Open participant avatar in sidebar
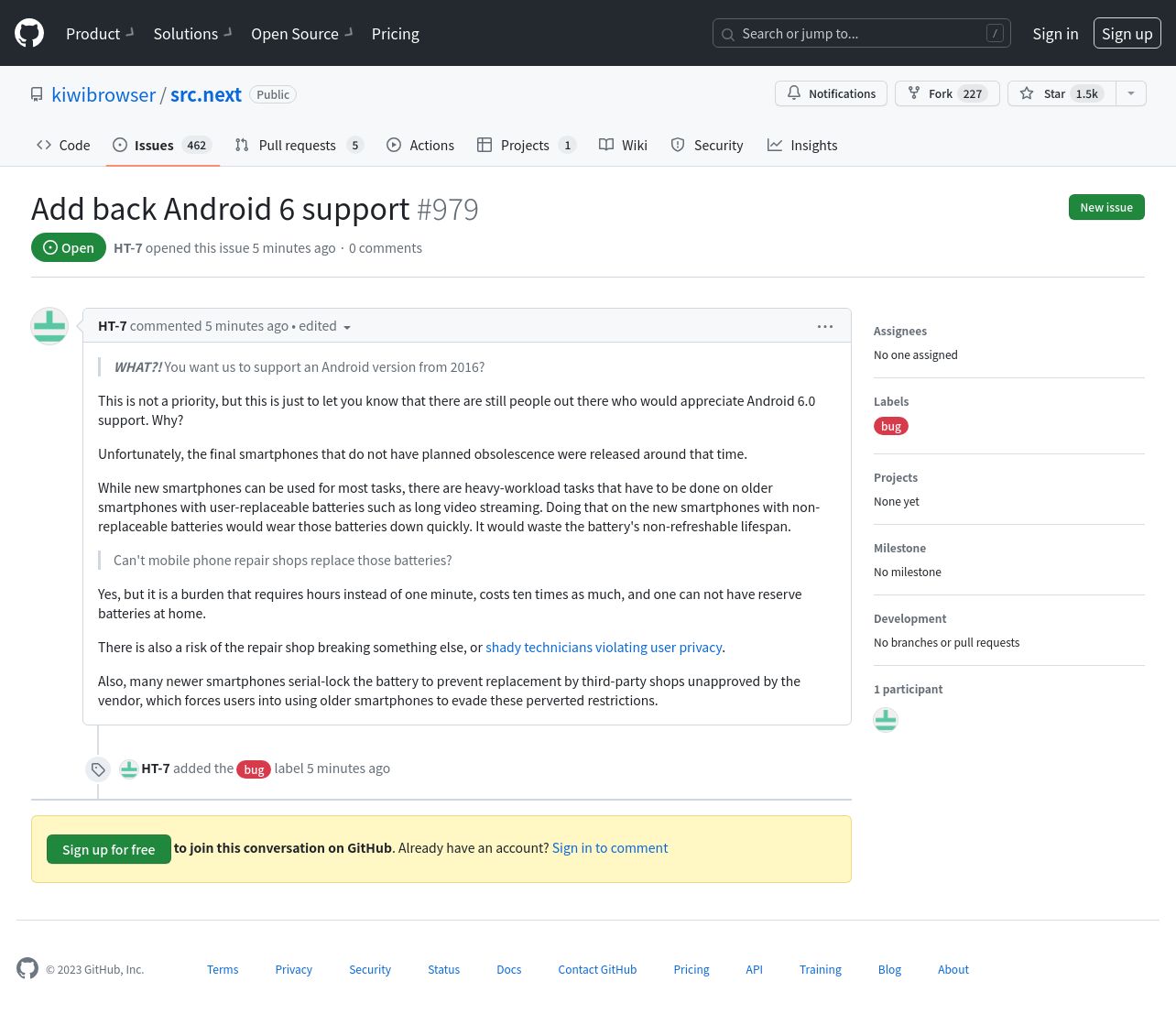Screen dimensions: 1176x1025 click(886, 720)
